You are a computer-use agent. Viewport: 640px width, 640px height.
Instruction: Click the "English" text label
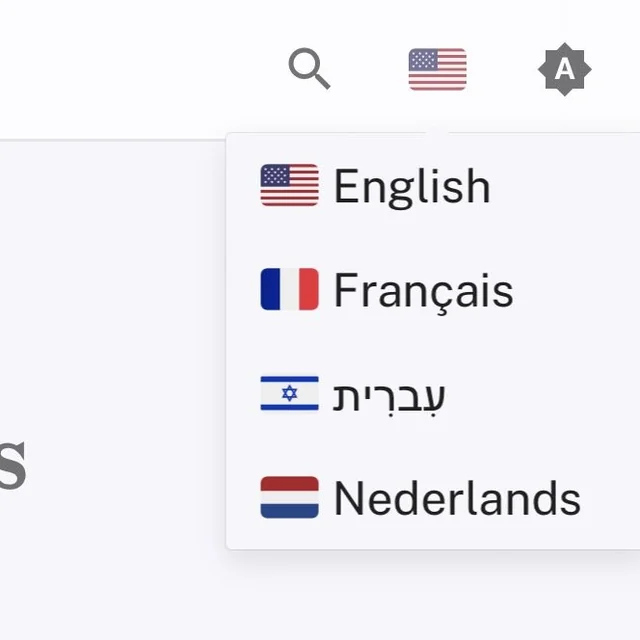pos(412,187)
